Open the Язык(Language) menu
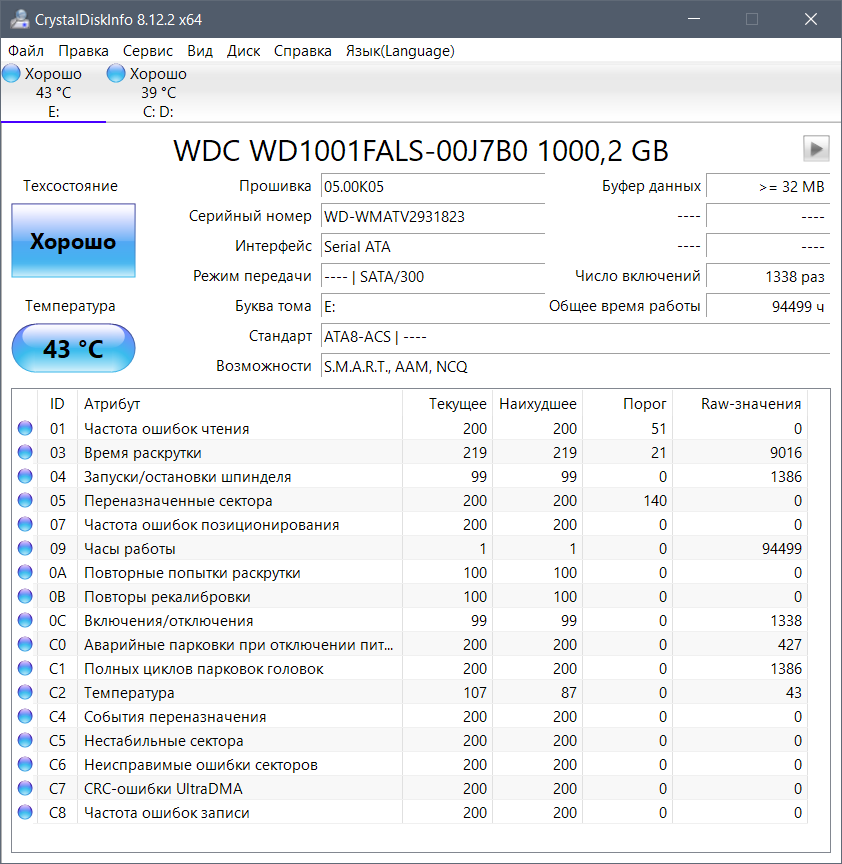The image size is (842, 864). 400,51
